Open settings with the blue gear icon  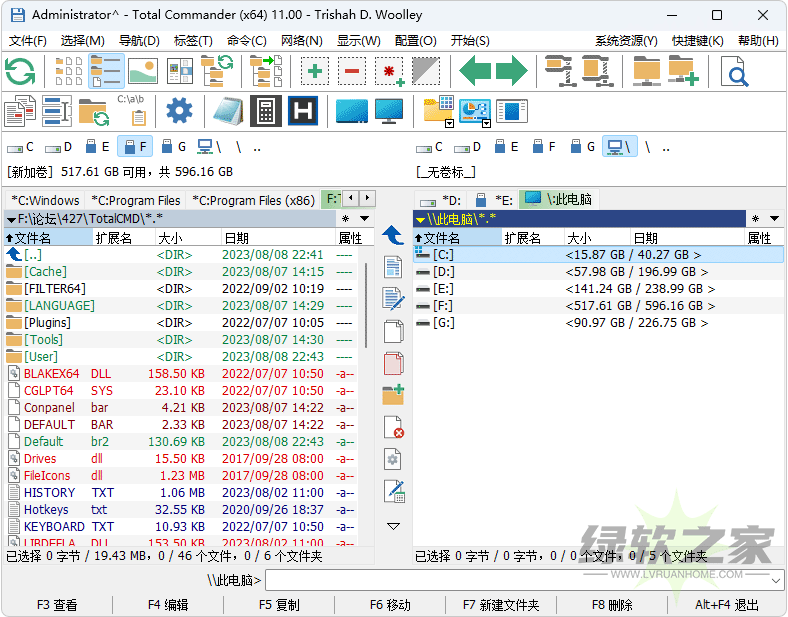[x=179, y=110]
